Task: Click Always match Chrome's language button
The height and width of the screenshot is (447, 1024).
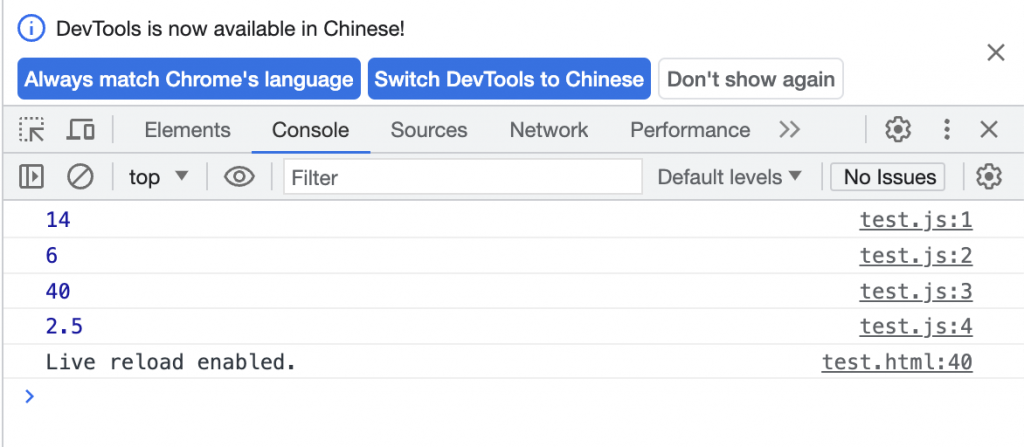Action: [189, 79]
